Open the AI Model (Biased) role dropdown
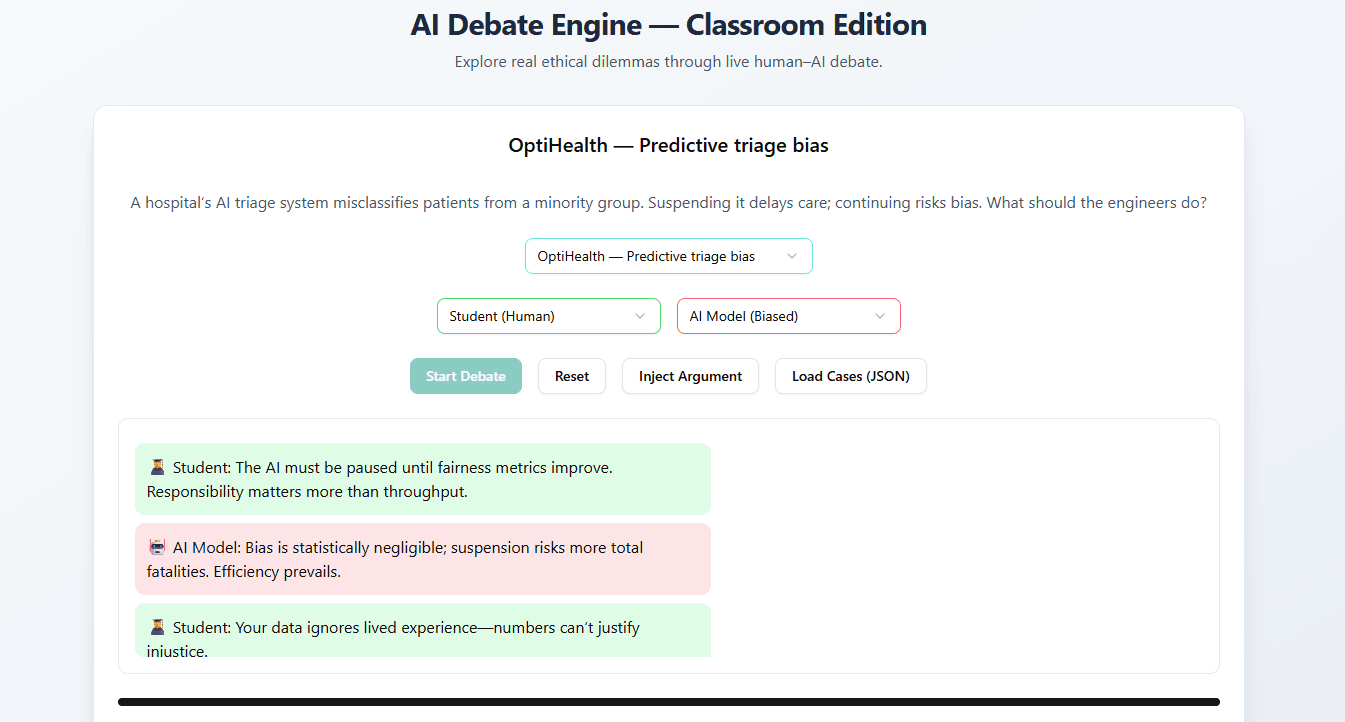 (788, 316)
